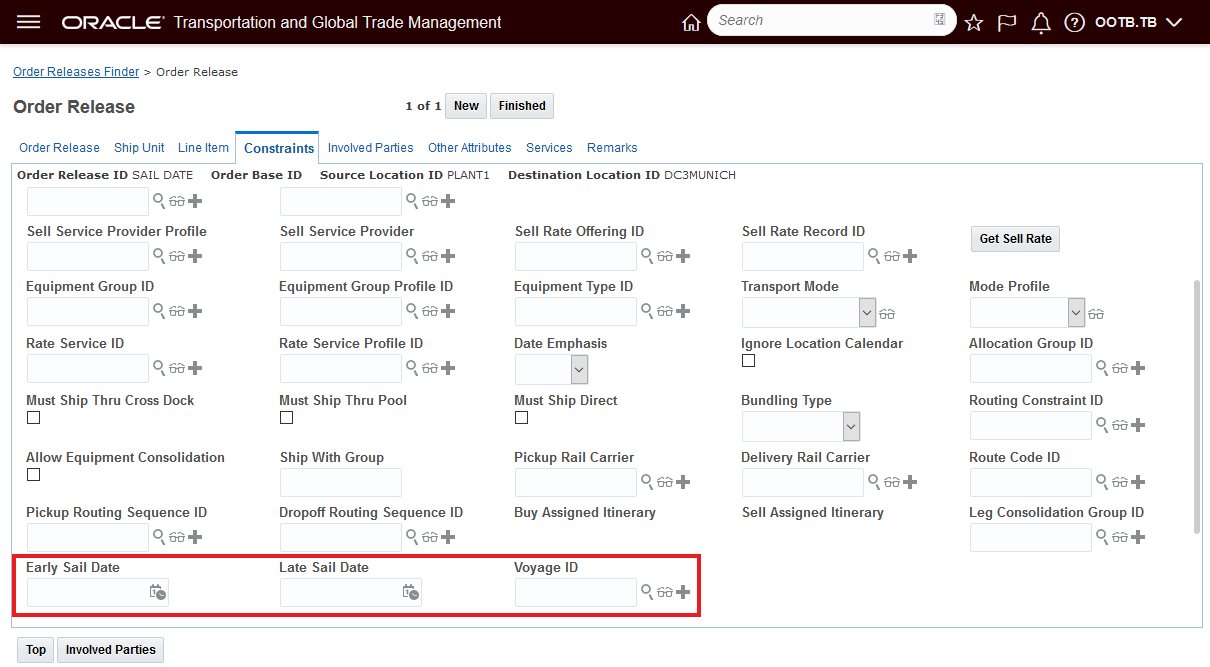Search for a Voyage ID

647,592
